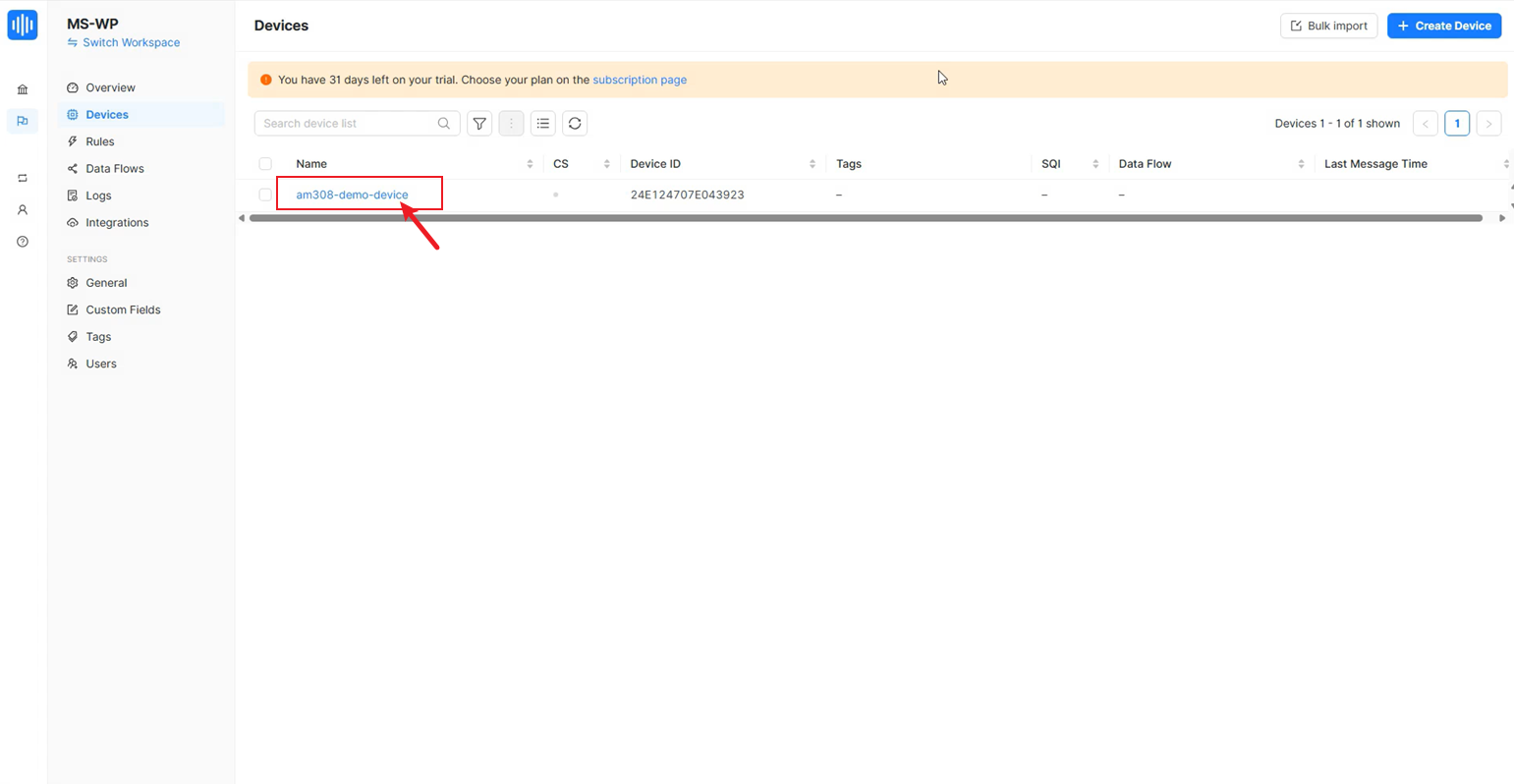This screenshot has width=1514, height=784.
Task: Click the scrollbar right arrow
Action: pos(1502,218)
